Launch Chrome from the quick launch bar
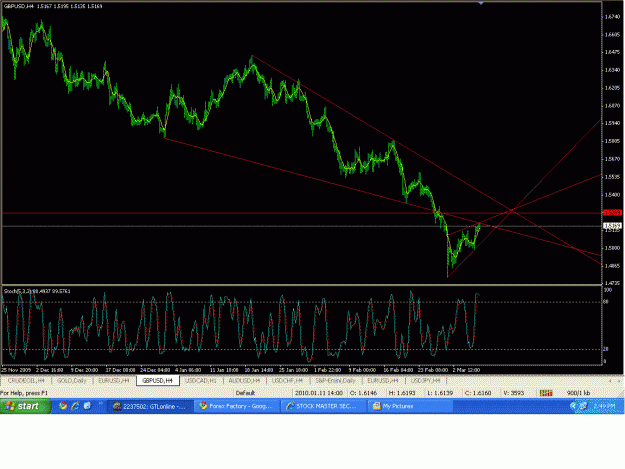This screenshot has width=625, height=469. click(63, 406)
